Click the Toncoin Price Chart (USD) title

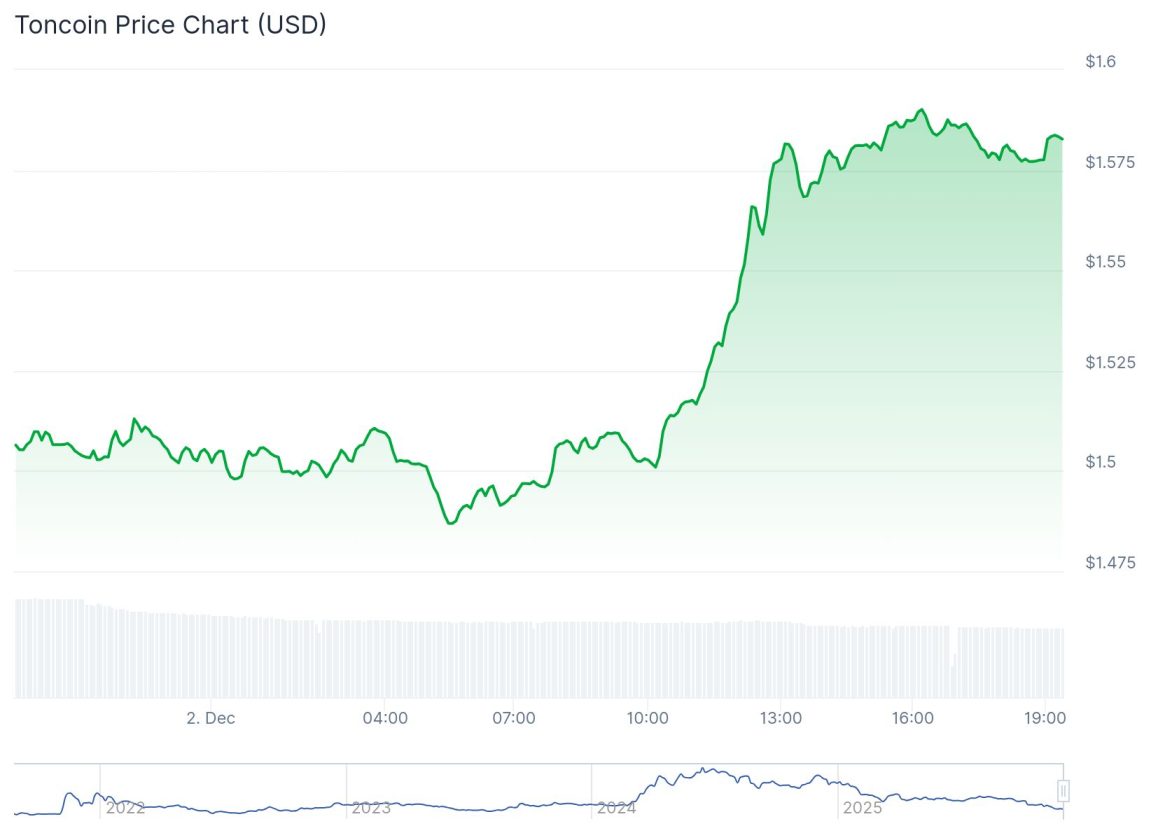(x=170, y=26)
